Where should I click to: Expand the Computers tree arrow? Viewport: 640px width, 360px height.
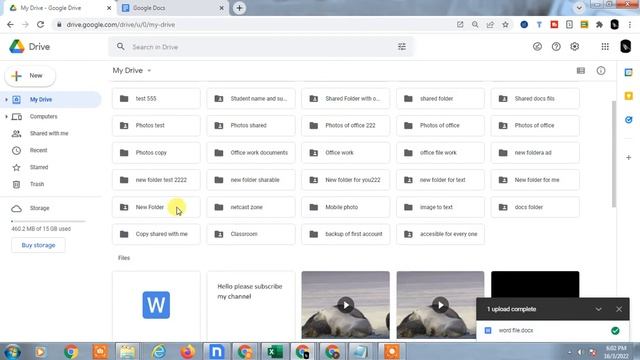point(6,117)
